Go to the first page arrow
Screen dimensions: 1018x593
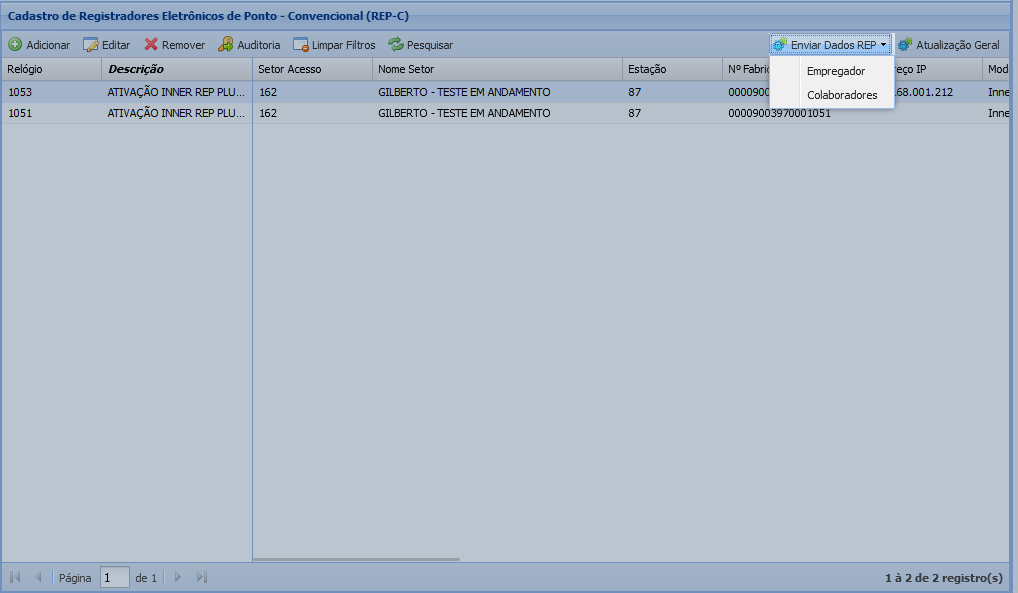pos(16,577)
